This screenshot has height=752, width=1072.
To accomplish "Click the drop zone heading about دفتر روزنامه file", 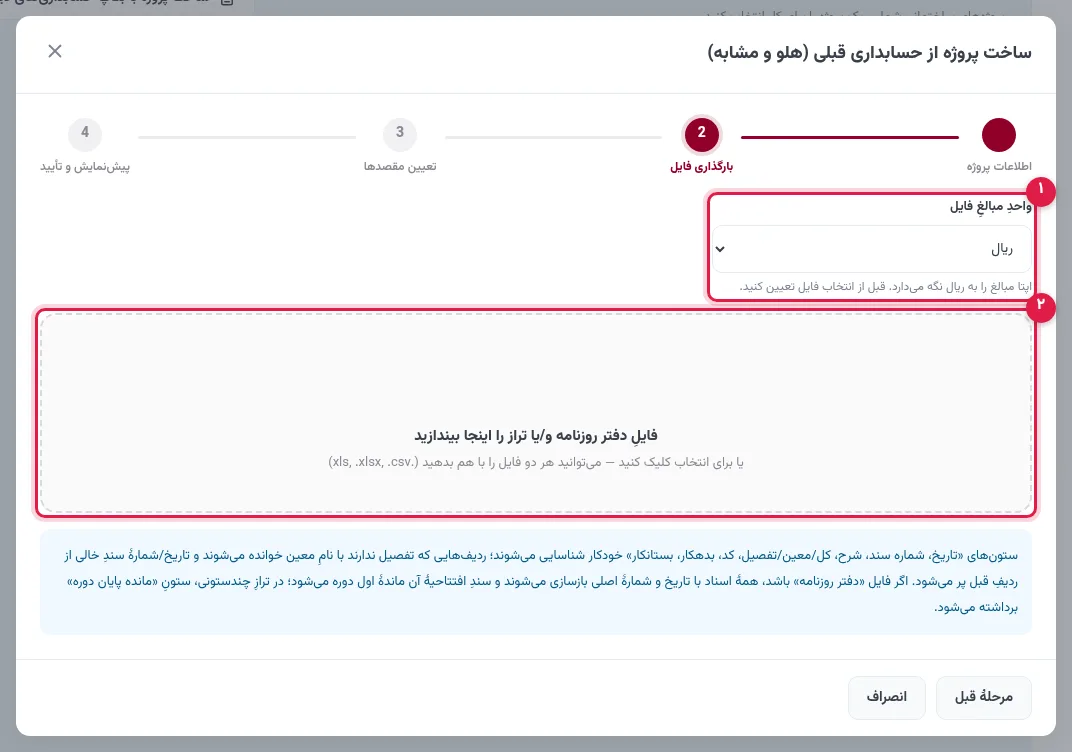I will [x=536, y=435].
